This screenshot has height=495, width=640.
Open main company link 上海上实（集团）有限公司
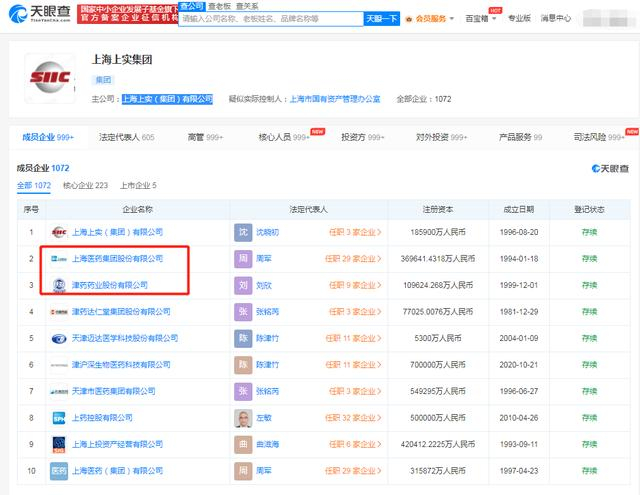[x=167, y=99]
